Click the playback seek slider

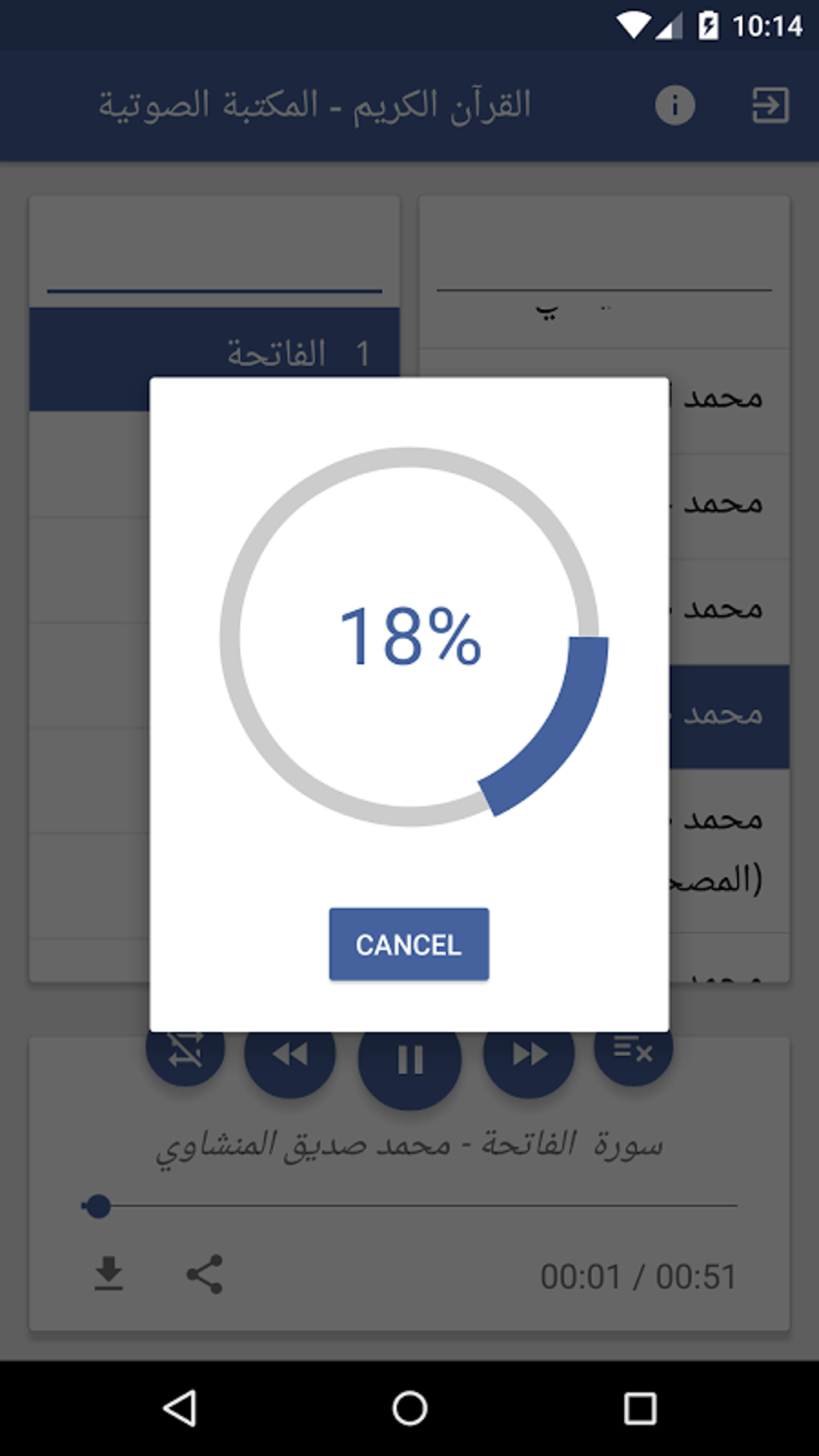point(98,1205)
